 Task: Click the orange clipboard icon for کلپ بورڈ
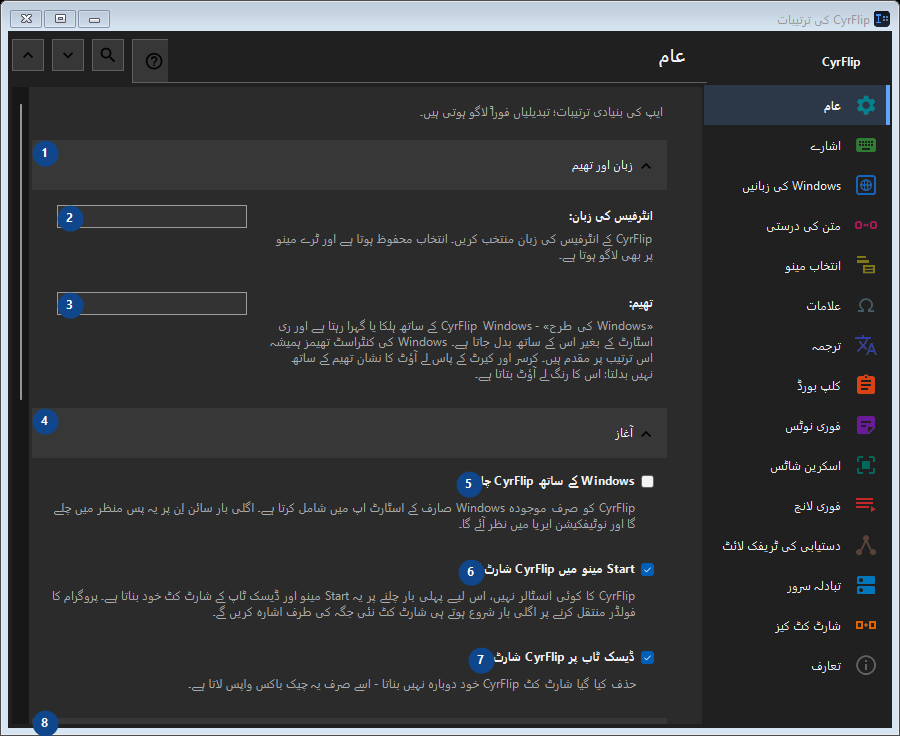pos(866,385)
